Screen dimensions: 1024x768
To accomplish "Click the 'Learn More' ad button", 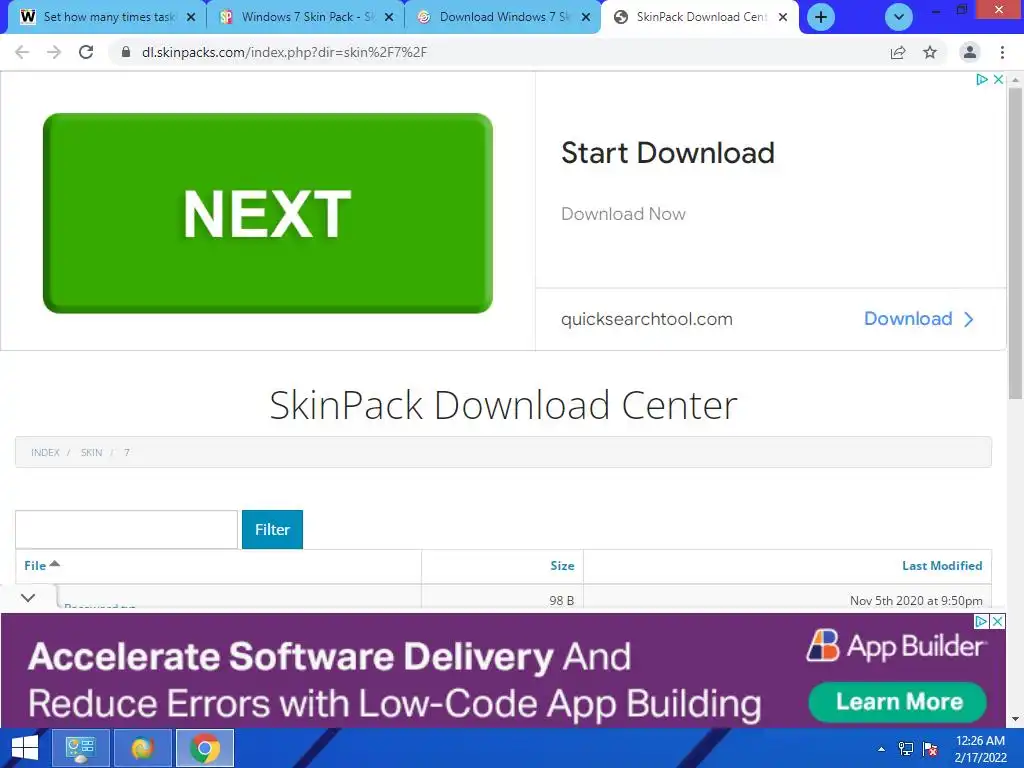I will point(898,701).
